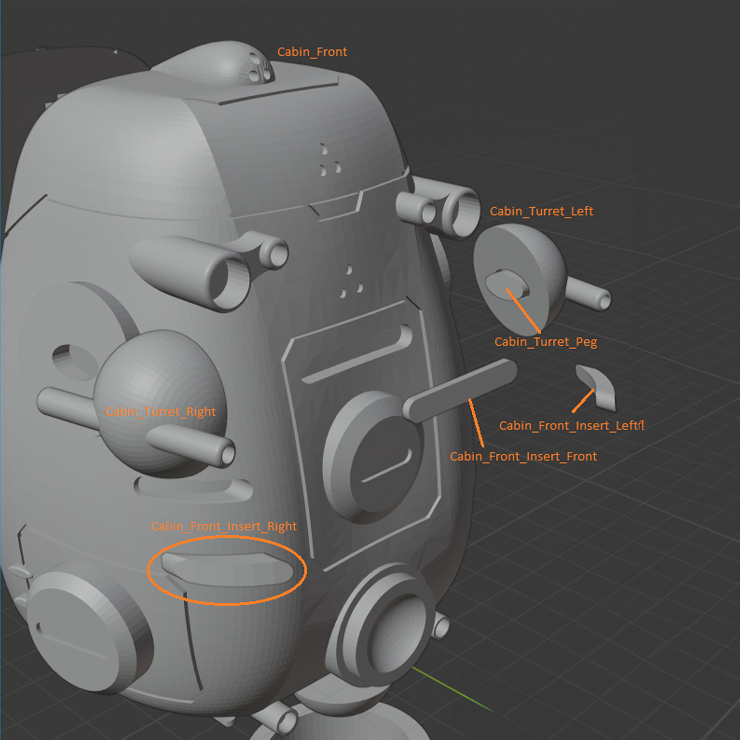The width and height of the screenshot is (740, 740).
Task: Select the floating Cabin_Front_Insert_Front bar object
Action: click(x=459, y=391)
